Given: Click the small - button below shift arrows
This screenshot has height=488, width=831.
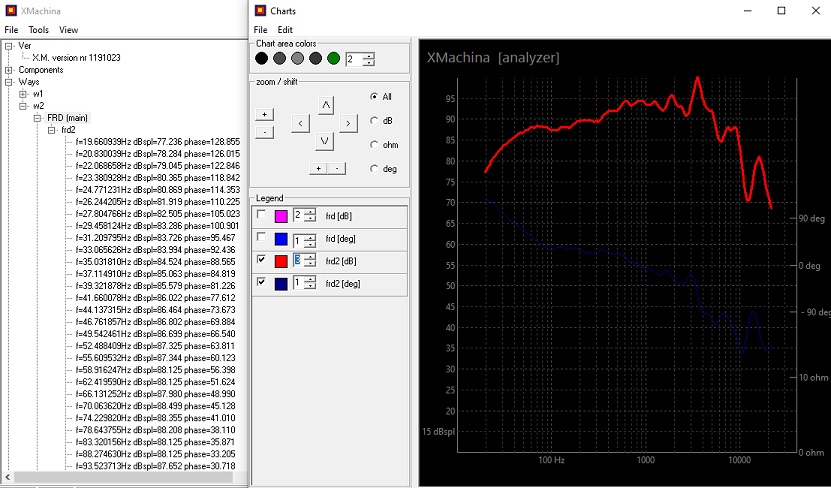Looking at the screenshot, I should pos(337,168).
